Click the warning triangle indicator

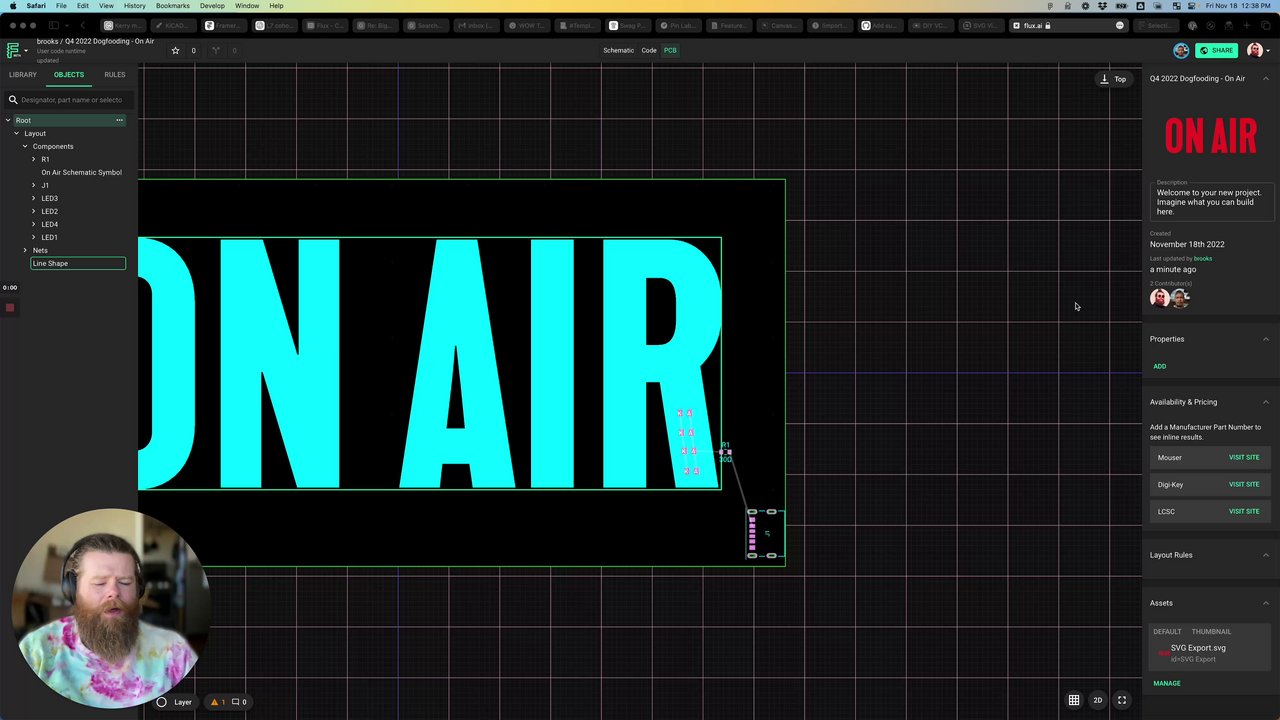213,702
